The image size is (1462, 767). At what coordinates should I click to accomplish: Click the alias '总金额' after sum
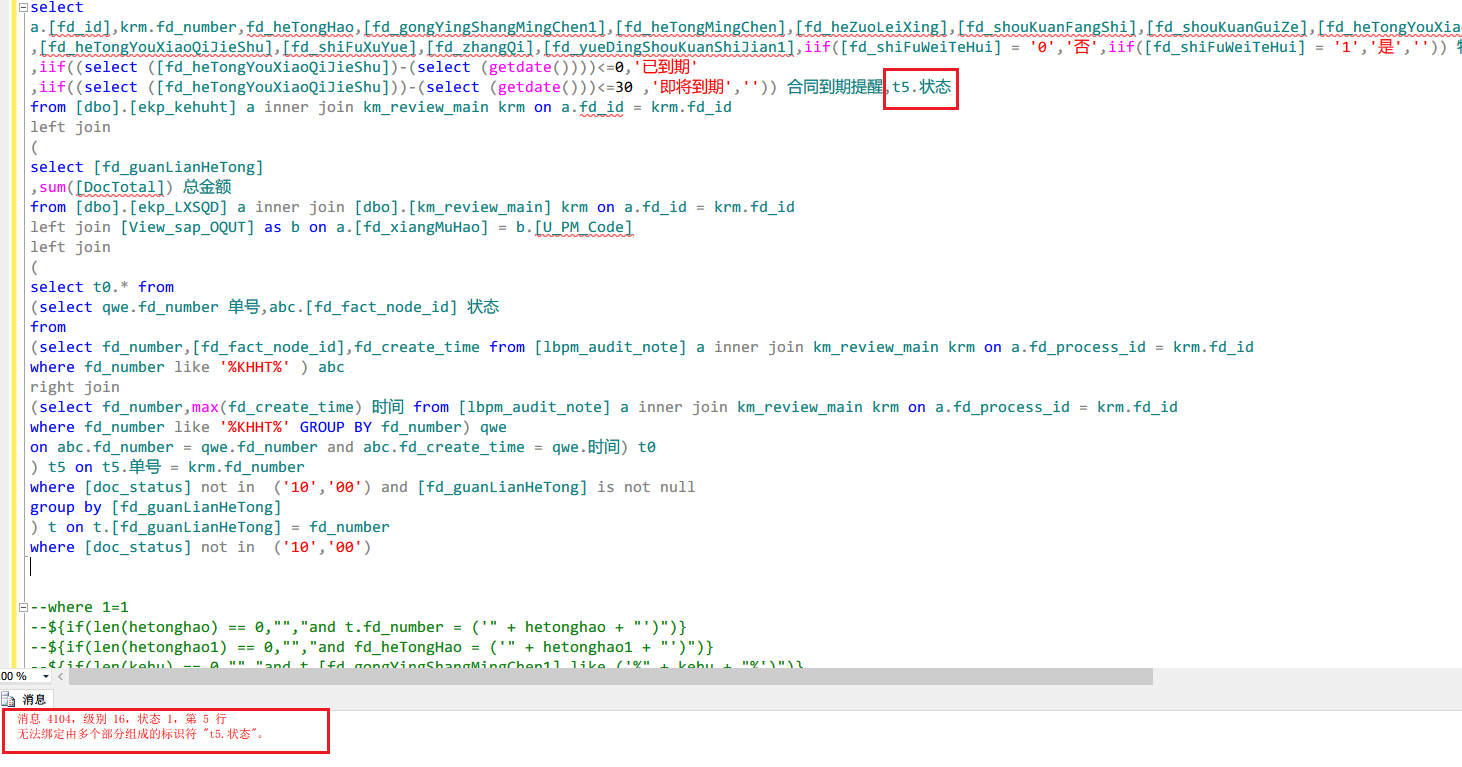click(208, 187)
